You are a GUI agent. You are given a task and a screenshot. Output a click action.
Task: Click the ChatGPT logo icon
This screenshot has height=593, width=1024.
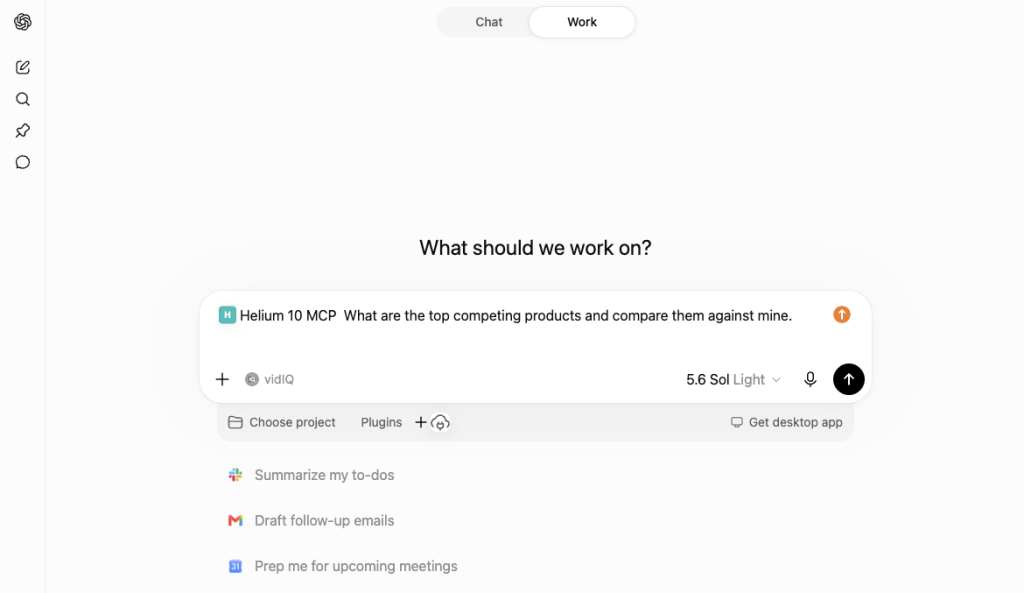[x=23, y=22]
